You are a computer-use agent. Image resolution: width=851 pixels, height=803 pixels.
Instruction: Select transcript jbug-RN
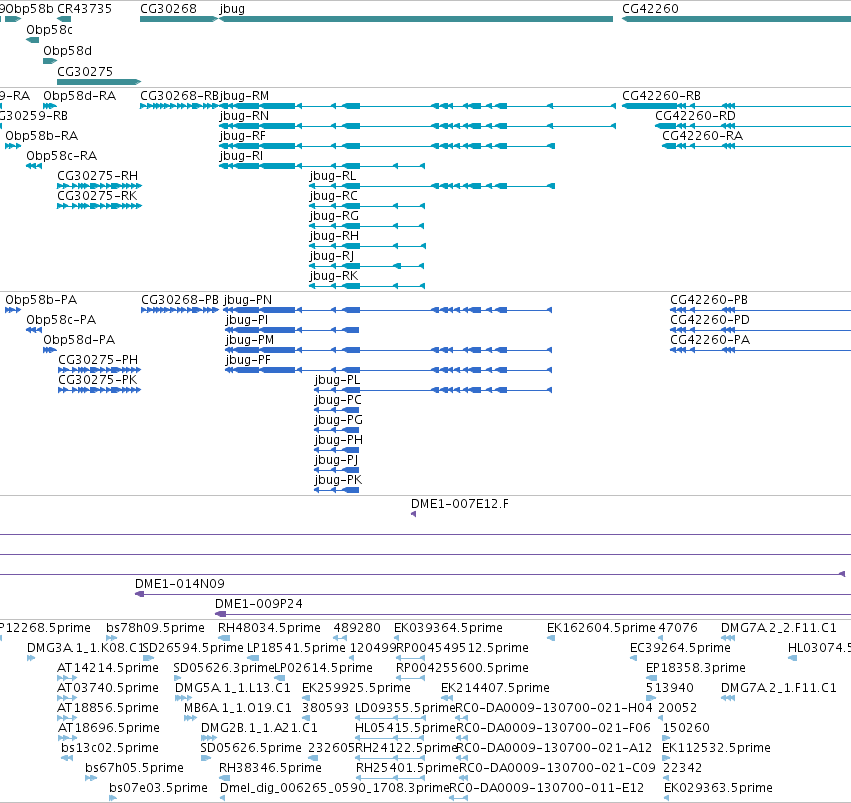tap(417, 126)
